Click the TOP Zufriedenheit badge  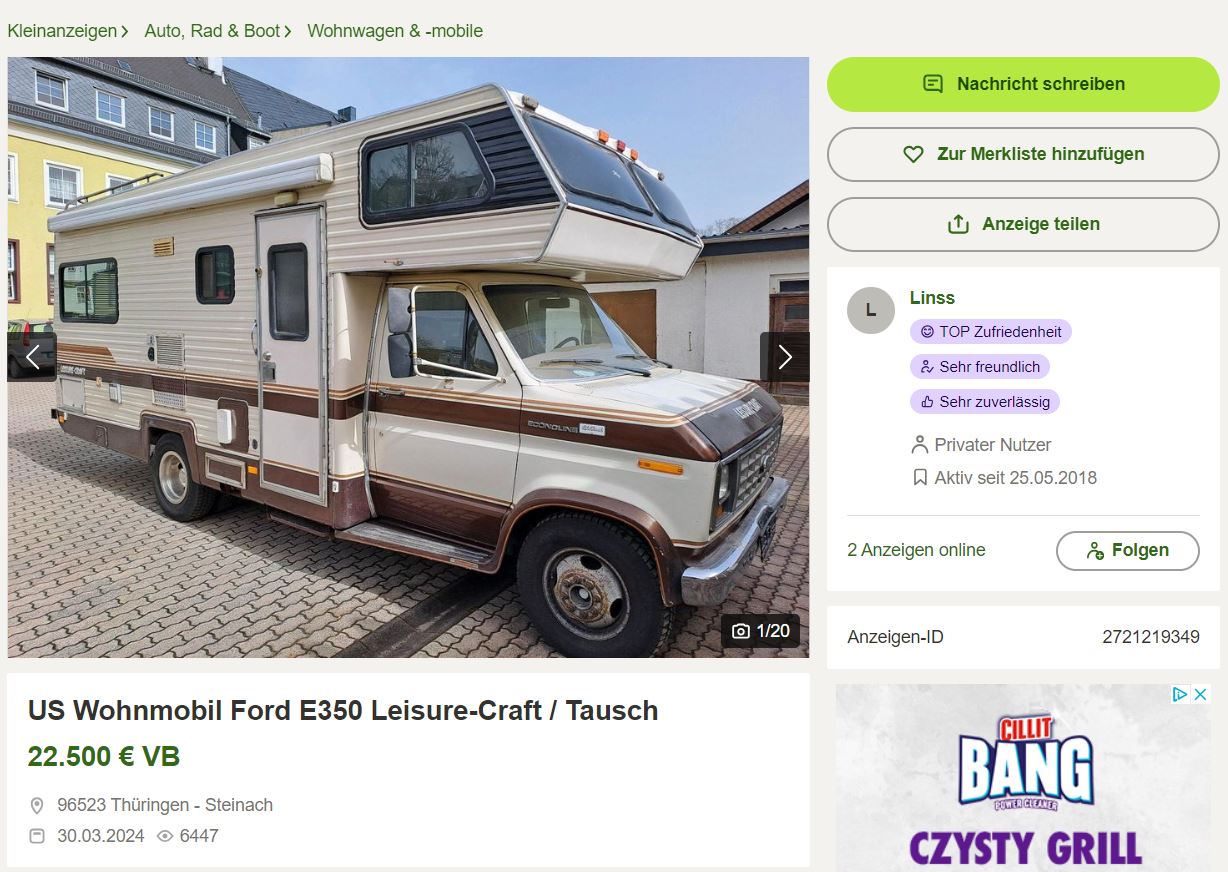[990, 332]
